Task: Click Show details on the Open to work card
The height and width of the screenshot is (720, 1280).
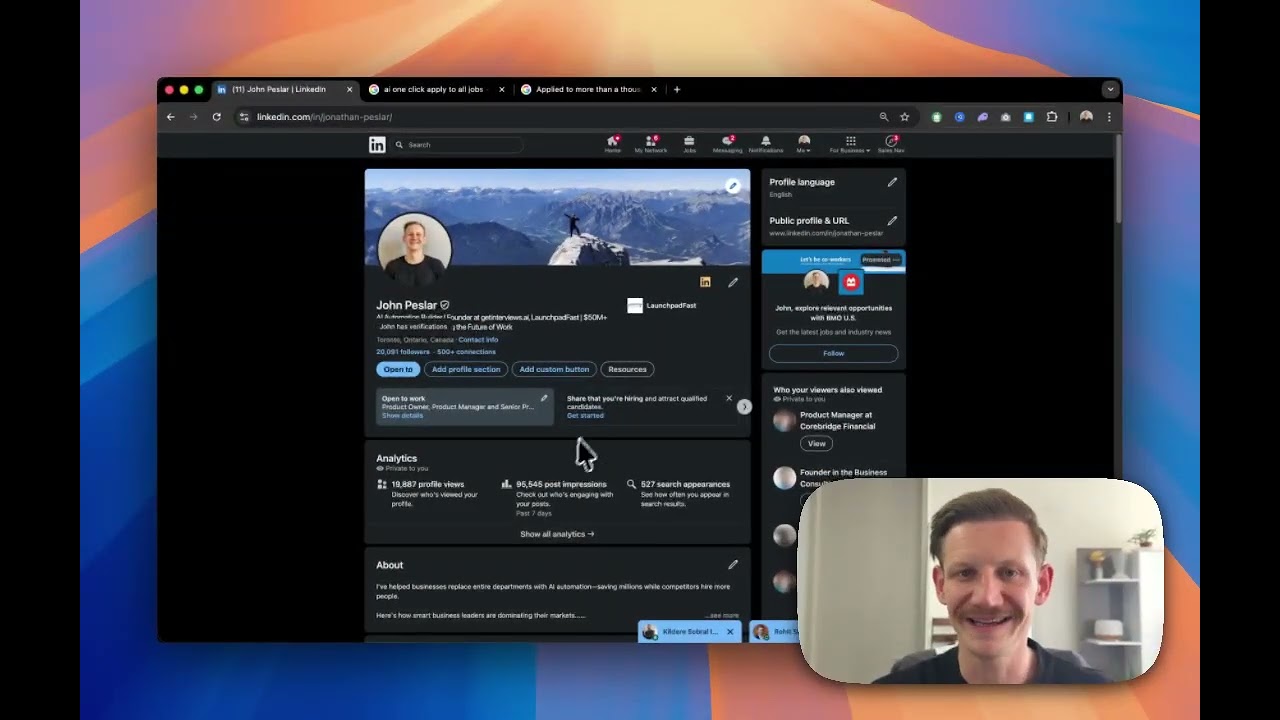Action: (x=402, y=416)
